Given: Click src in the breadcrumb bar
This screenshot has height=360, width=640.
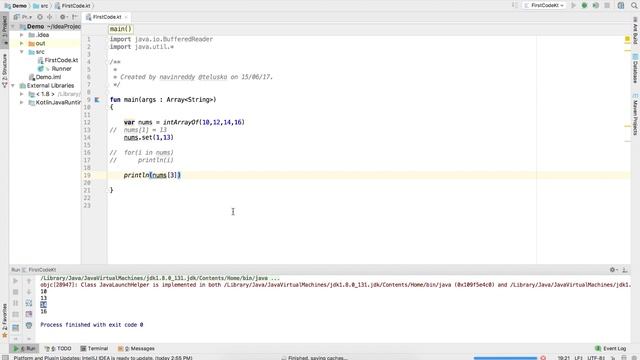Looking at the screenshot, I should (40, 6).
